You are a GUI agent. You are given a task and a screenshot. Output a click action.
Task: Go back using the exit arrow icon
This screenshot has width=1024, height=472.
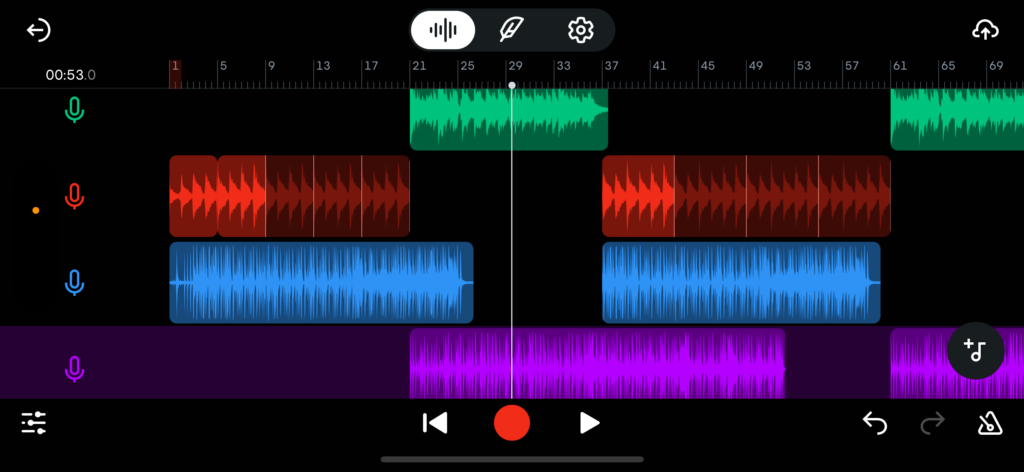[x=39, y=31]
